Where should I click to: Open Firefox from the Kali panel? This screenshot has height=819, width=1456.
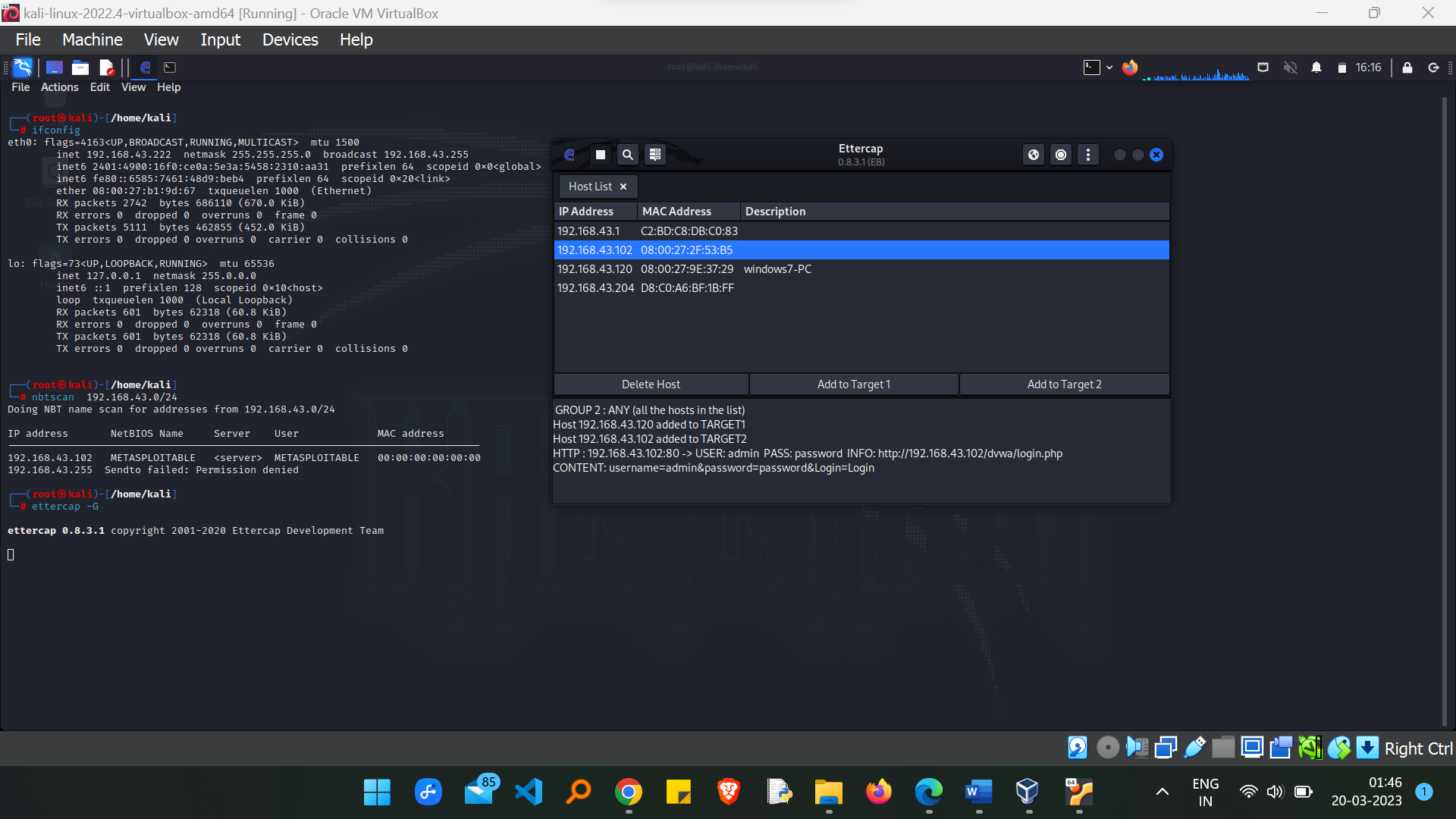click(1130, 67)
